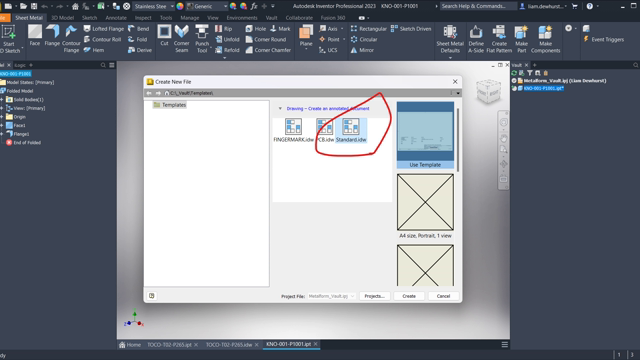Select the Mirror tool

tap(362, 50)
